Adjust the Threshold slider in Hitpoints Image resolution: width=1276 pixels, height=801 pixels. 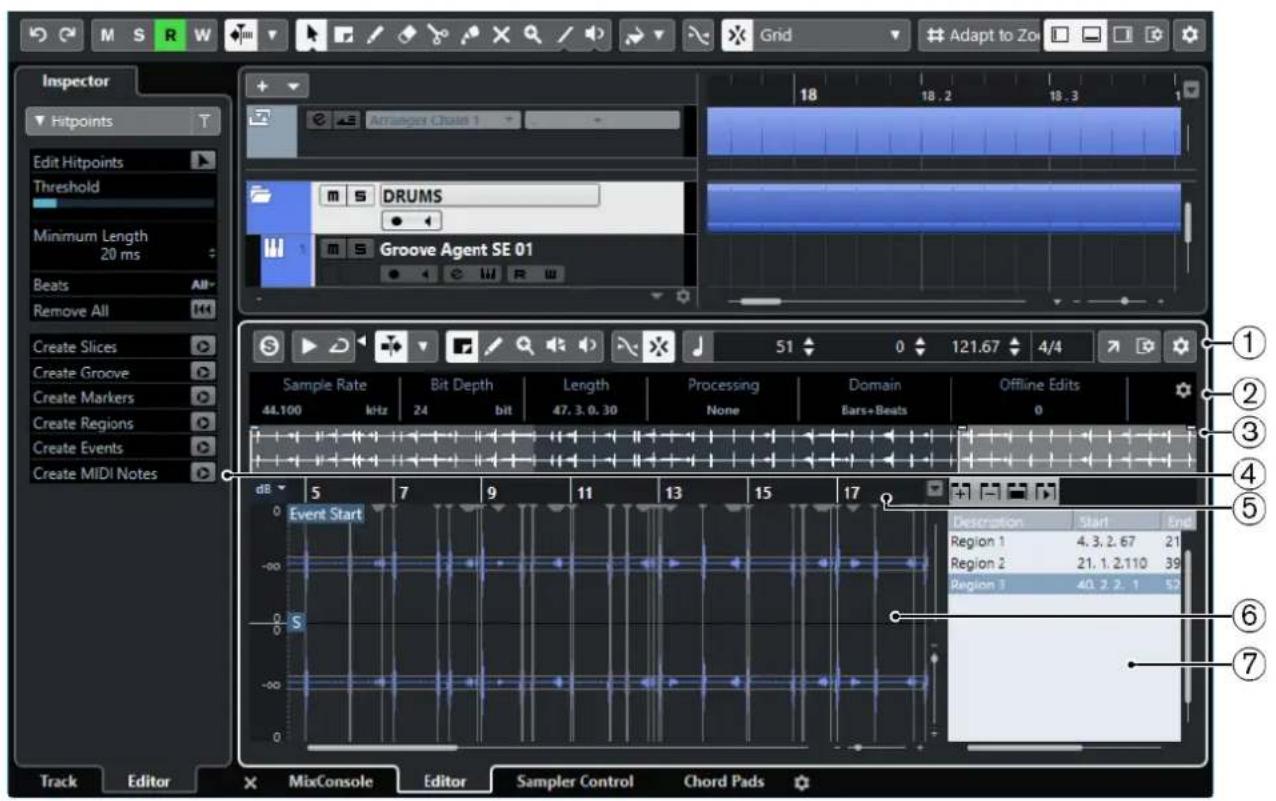coord(124,202)
